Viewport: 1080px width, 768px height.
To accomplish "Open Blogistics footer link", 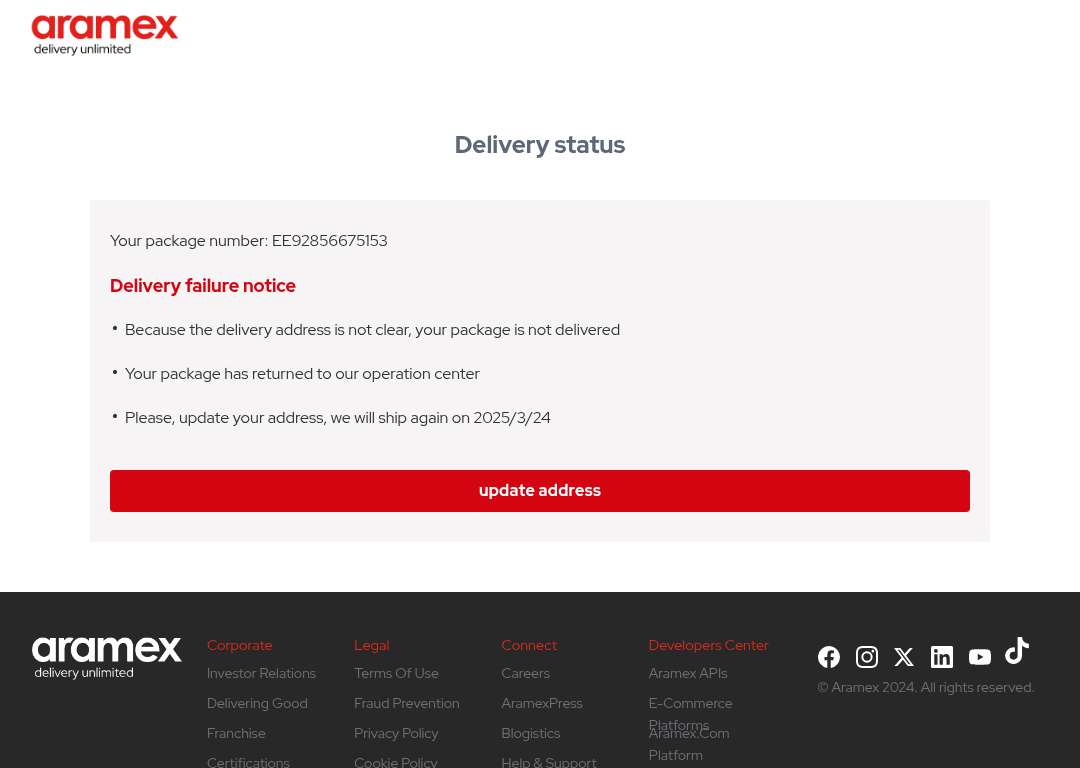I will click(x=530, y=734).
